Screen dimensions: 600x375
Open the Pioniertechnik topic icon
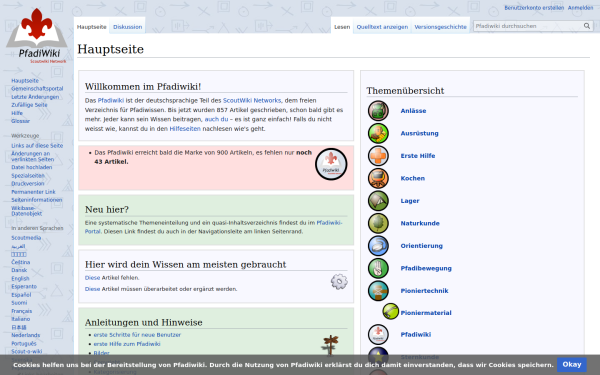tap(378, 291)
